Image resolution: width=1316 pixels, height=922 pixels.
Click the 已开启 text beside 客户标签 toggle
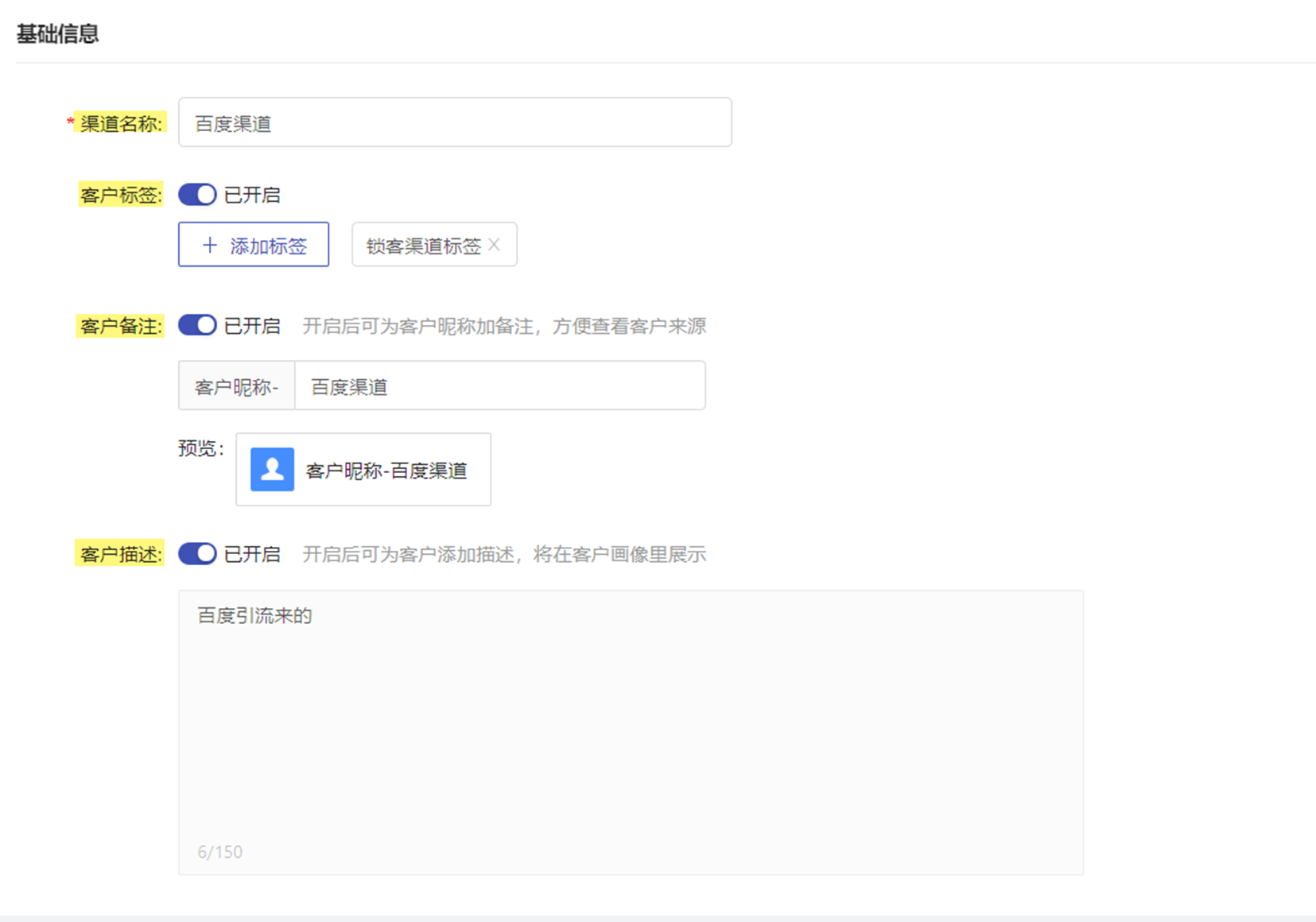252,195
